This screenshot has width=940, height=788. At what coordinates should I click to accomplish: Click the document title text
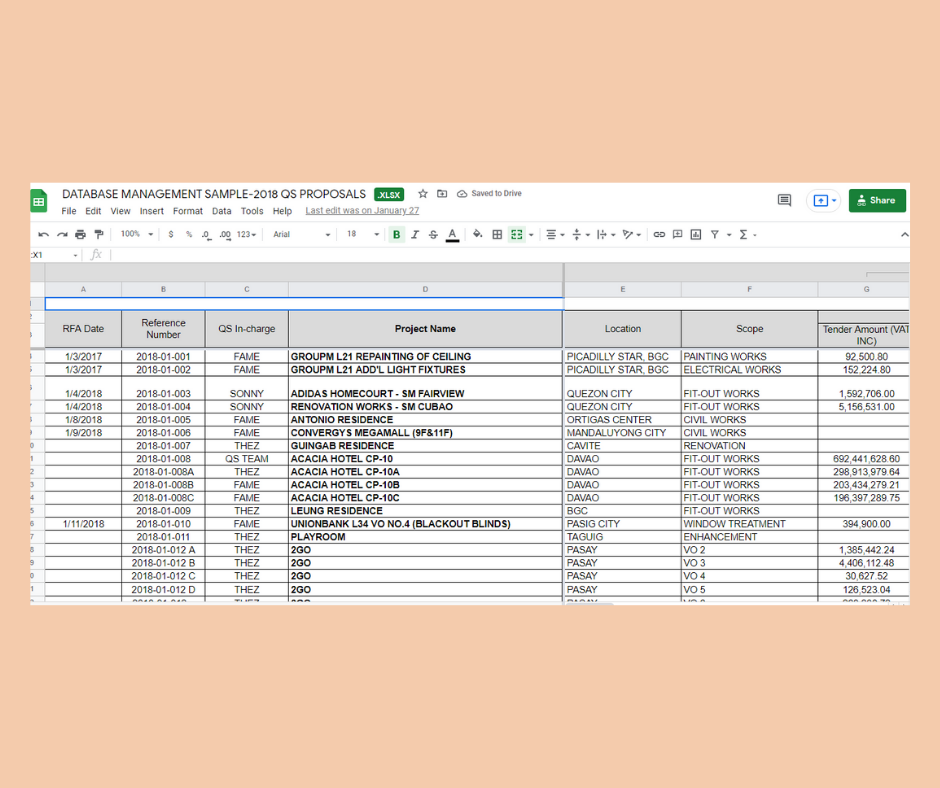[x=213, y=194]
